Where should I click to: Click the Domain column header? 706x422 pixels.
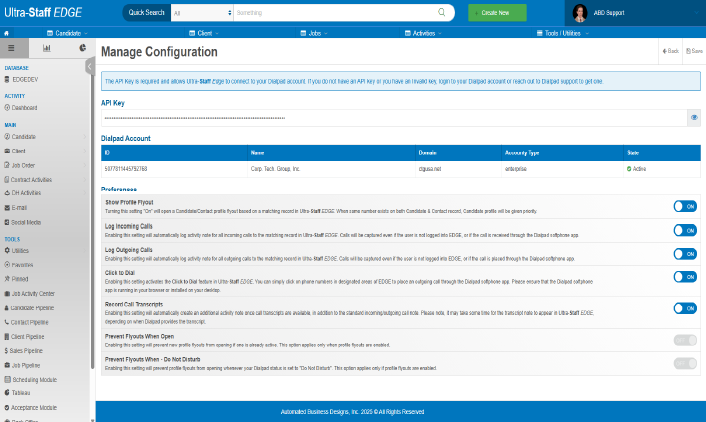coord(458,153)
